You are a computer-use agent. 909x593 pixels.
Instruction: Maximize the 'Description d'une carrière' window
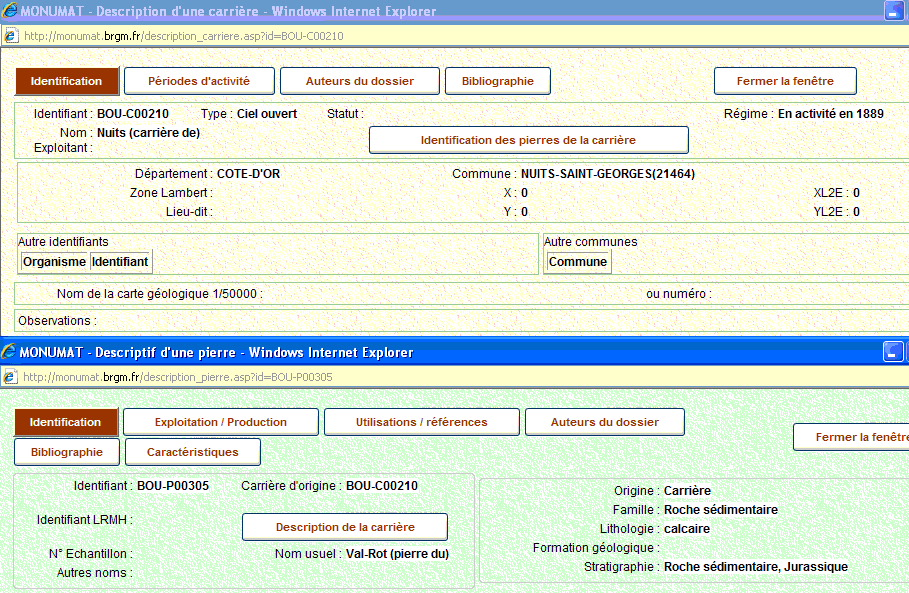(894, 11)
